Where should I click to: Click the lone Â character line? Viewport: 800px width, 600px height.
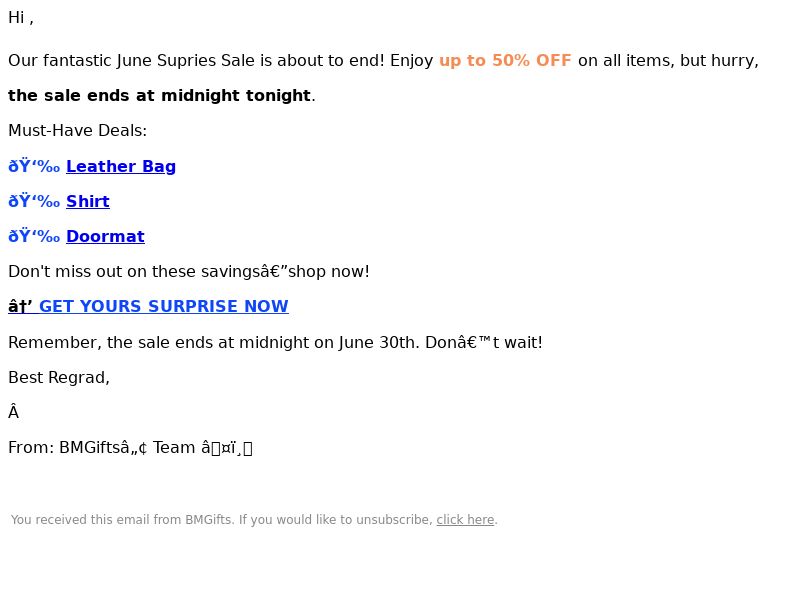[14, 412]
